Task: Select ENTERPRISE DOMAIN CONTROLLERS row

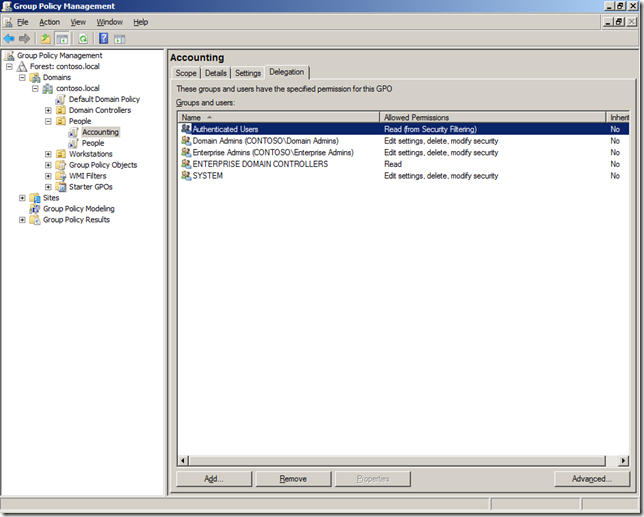Action: 260,164
